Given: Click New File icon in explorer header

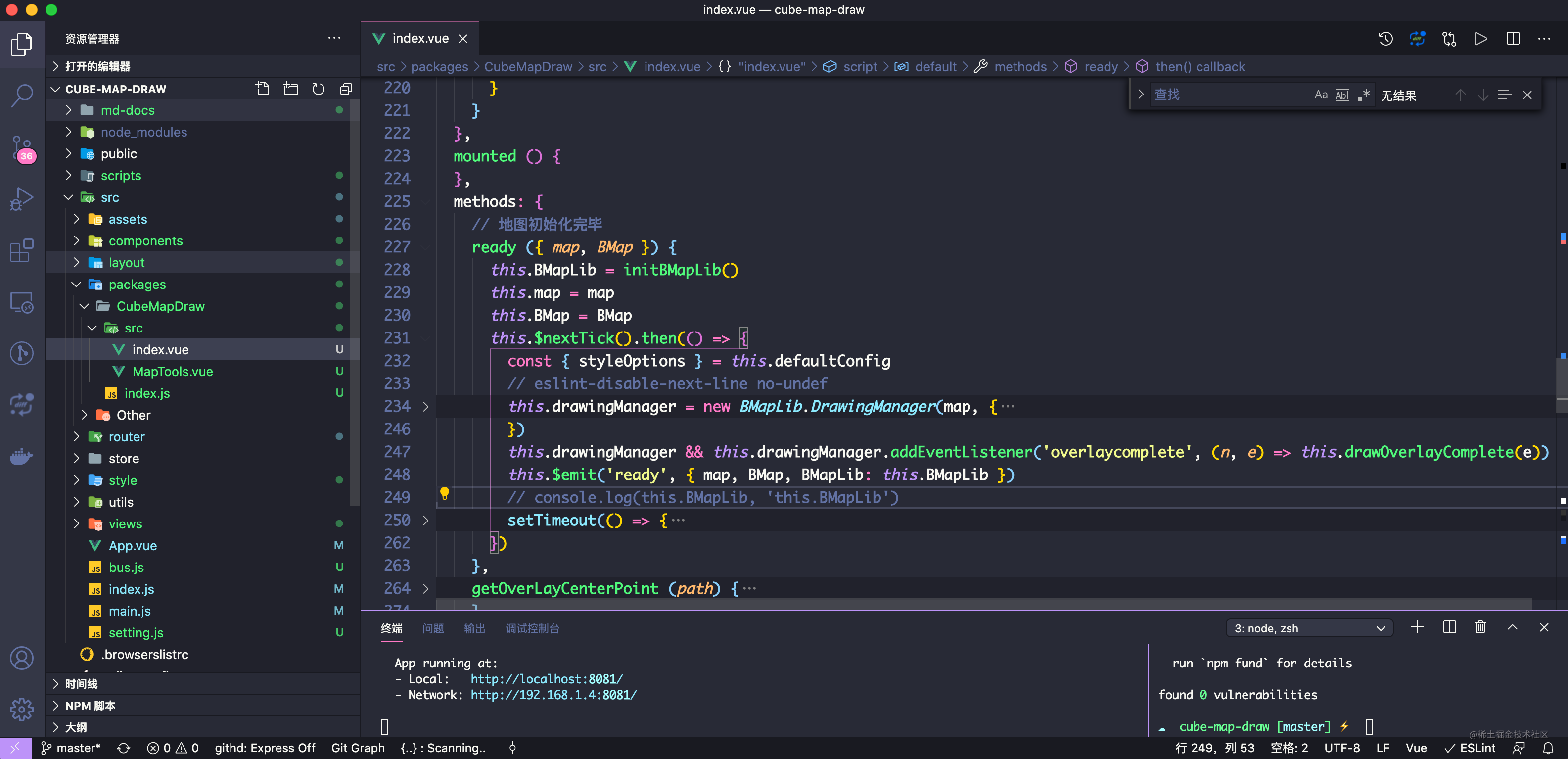Looking at the screenshot, I should pyautogui.click(x=262, y=89).
